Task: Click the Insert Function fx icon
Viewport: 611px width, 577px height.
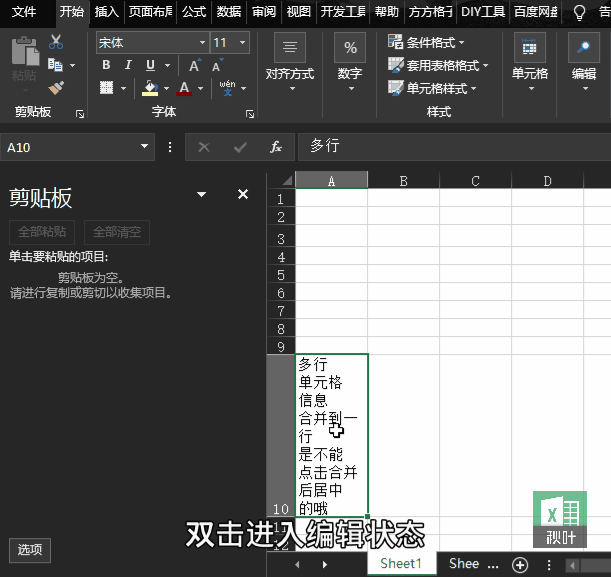Action: 276,147
